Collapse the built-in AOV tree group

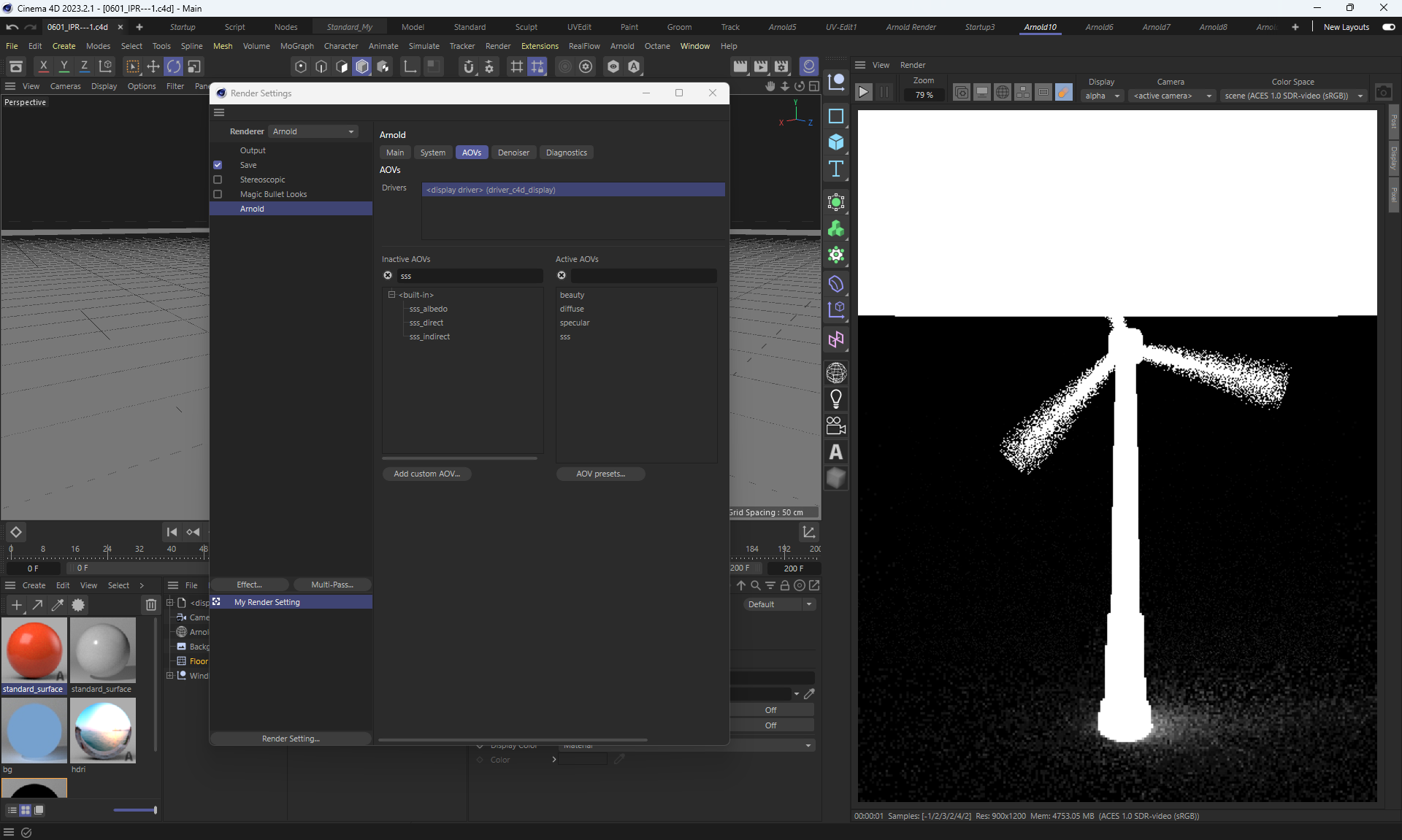[391, 295]
